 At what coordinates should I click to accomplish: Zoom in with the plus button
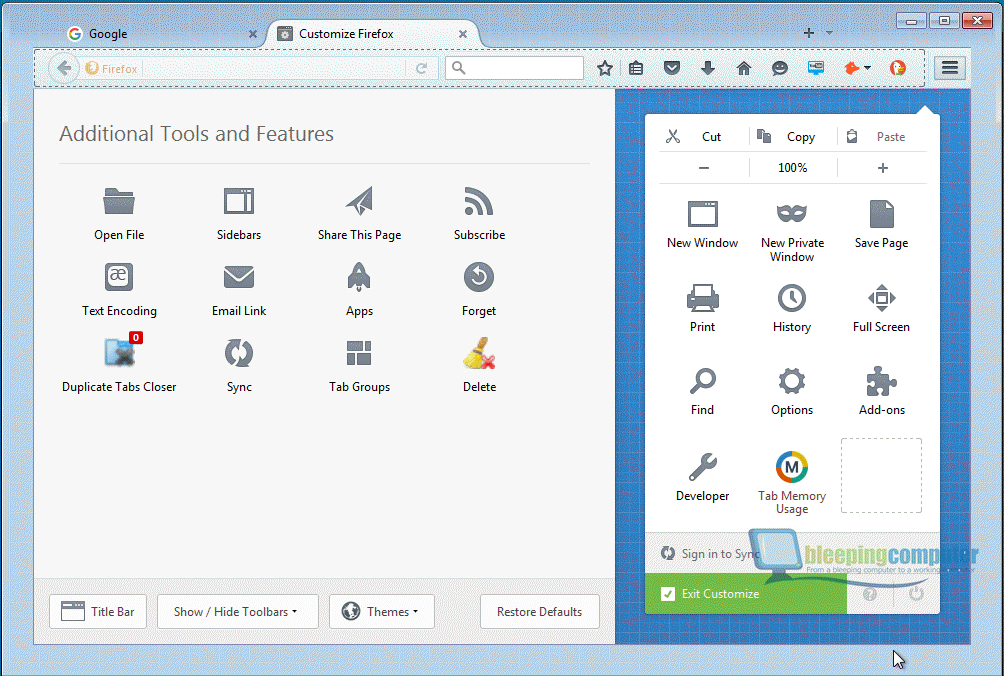pyautogui.click(x=882, y=168)
